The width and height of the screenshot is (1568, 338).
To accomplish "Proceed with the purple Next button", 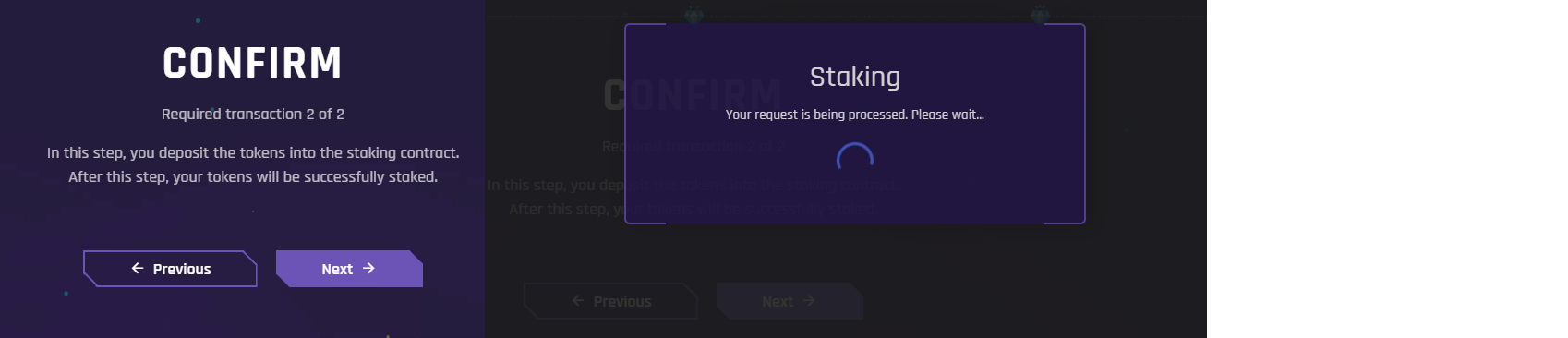I will coord(349,269).
